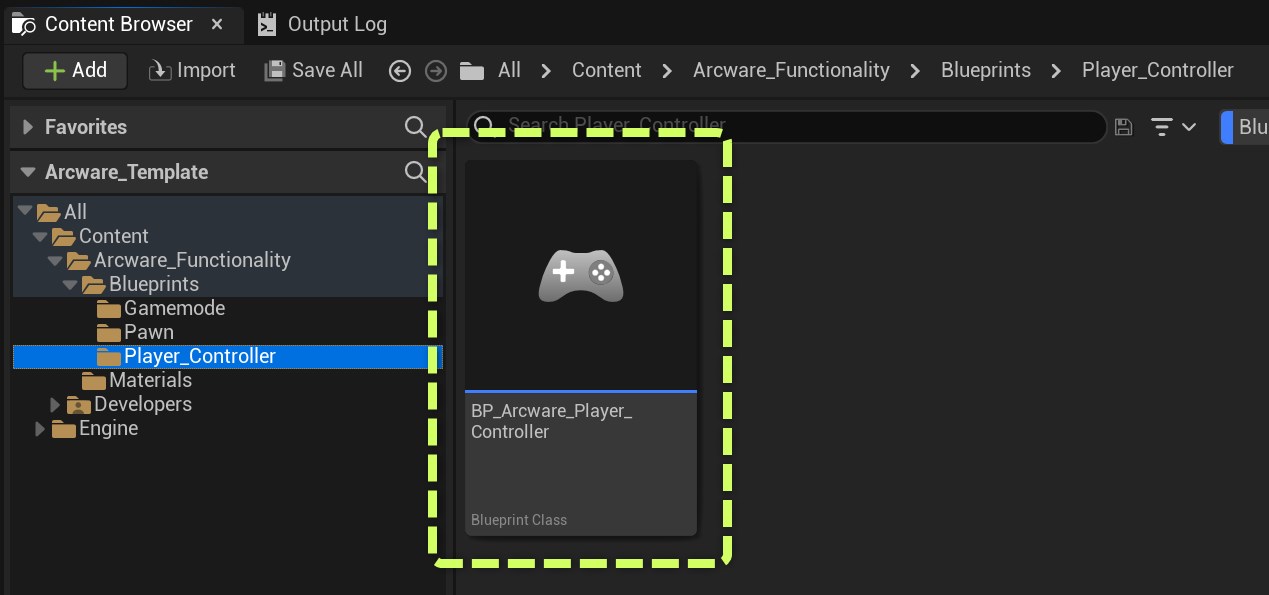Screen dimensions: 1269x595
Task: Expand the Favorites section
Action: pyautogui.click(x=27, y=127)
